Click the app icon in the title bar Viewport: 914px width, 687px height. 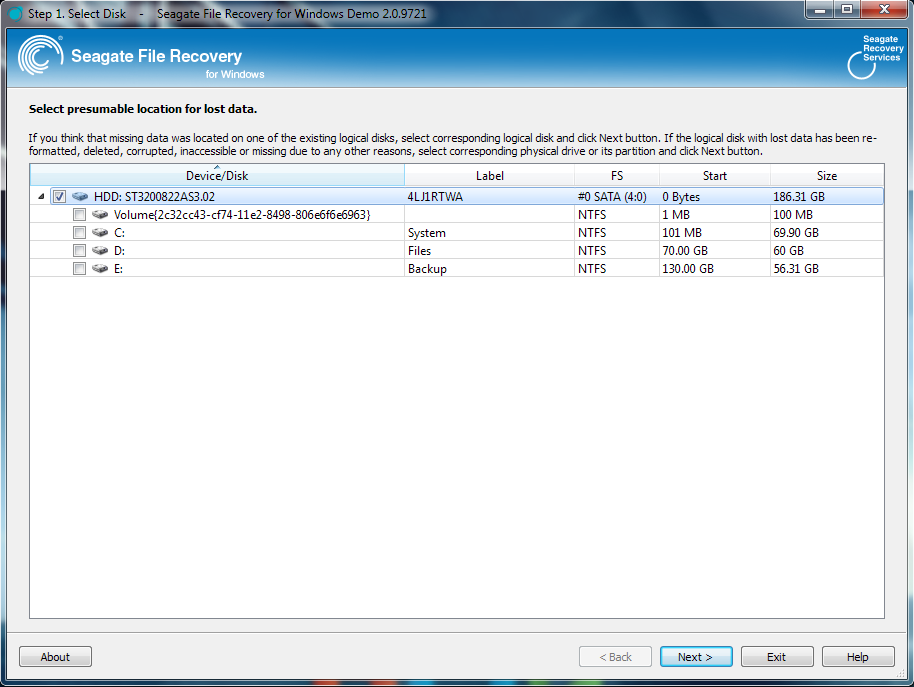15,13
